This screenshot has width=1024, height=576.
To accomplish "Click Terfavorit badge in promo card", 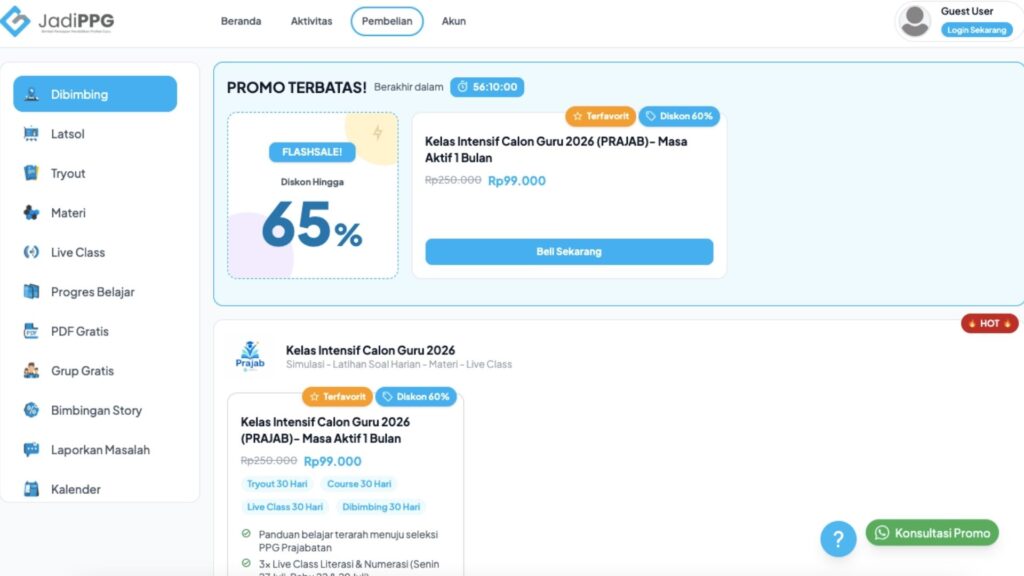I will (x=600, y=116).
